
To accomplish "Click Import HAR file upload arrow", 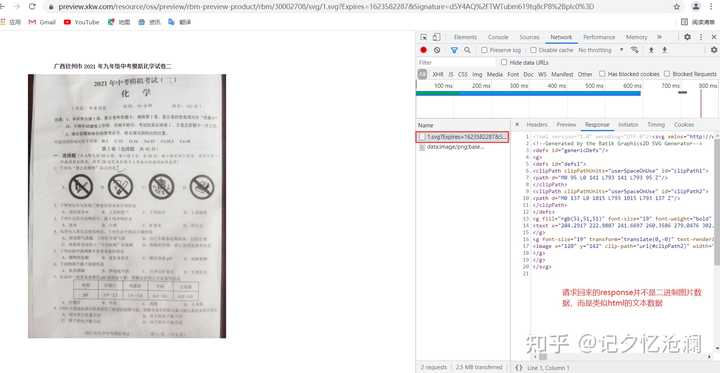I will pyautogui.click(x=651, y=50).
